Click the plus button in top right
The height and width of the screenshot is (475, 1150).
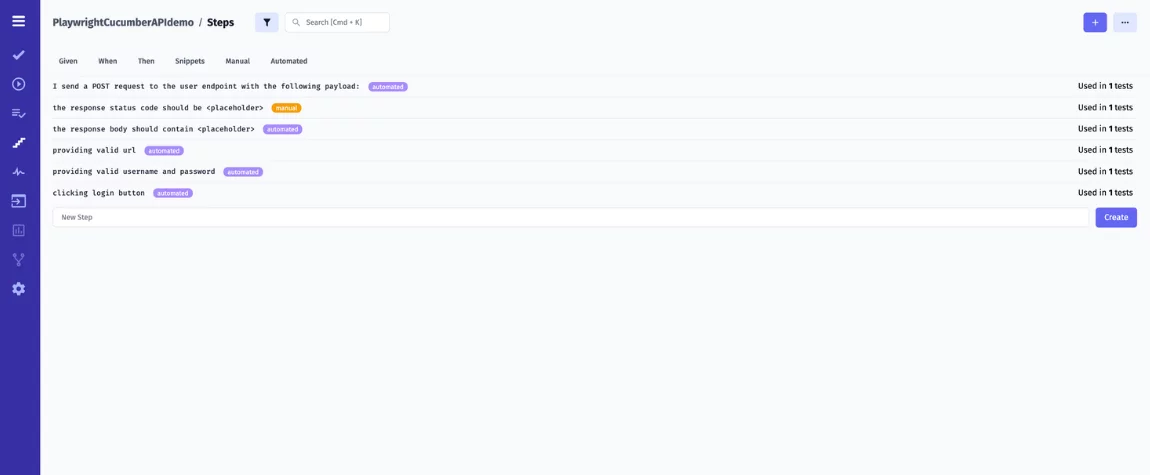pyautogui.click(x=1094, y=22)
